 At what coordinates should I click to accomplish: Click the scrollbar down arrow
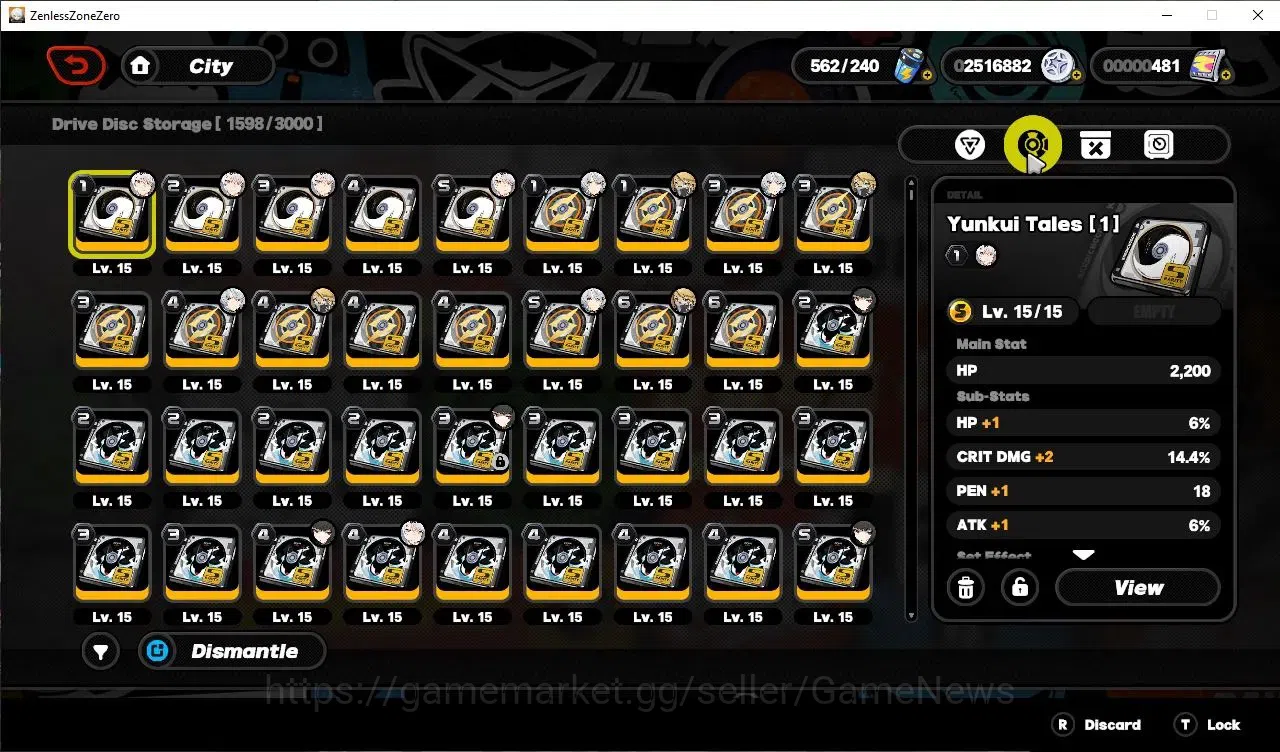pos(910,616)
